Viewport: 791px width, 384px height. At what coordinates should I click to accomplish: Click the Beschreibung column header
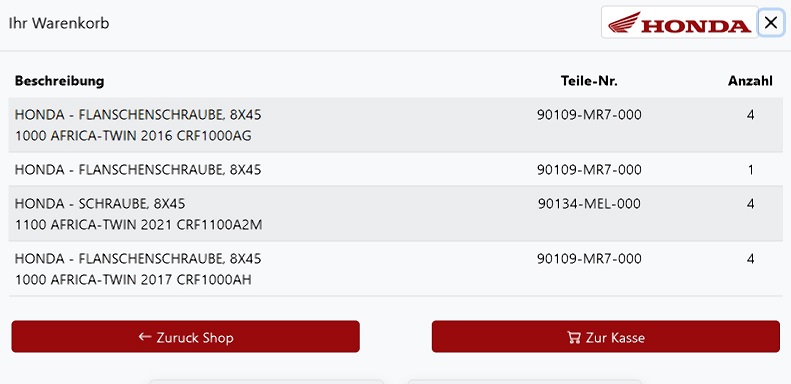pos(60,81)
